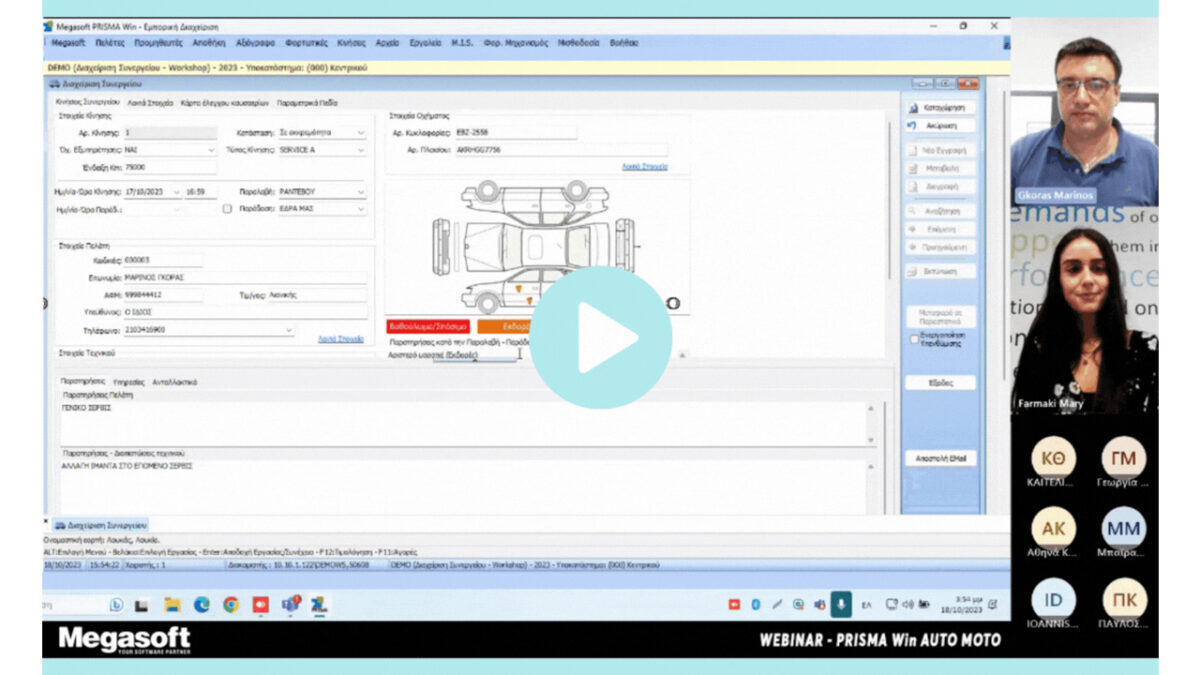Click the technician observations text area
Viewport: 1200px width, 675px height.
[464, 487]
